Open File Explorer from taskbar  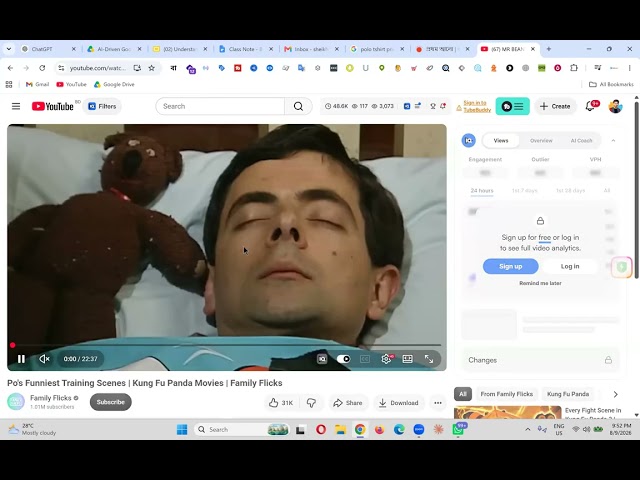(340, 429)
